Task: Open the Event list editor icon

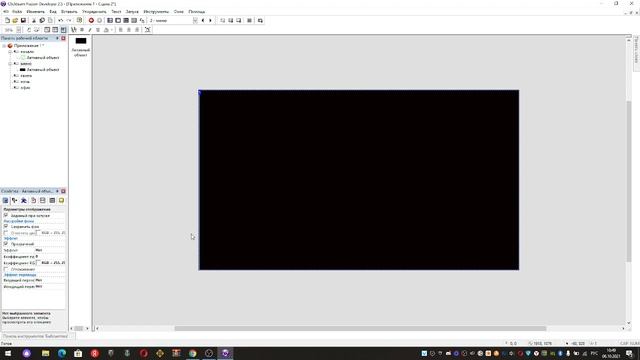Action: 134,20
